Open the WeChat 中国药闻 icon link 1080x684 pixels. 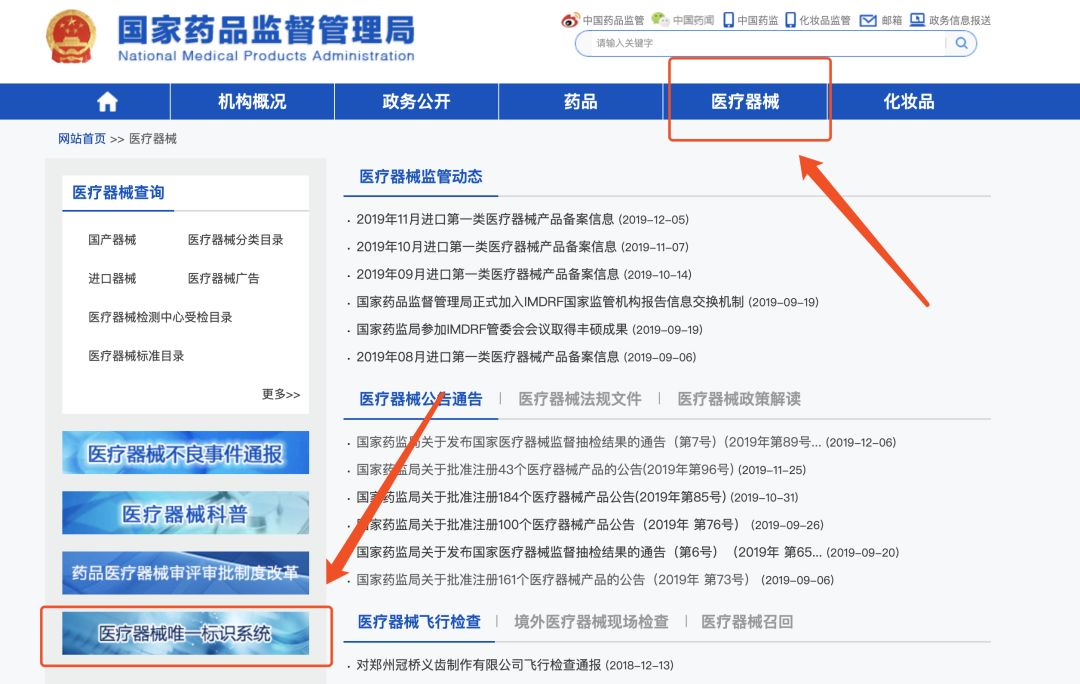click(660, 20)
